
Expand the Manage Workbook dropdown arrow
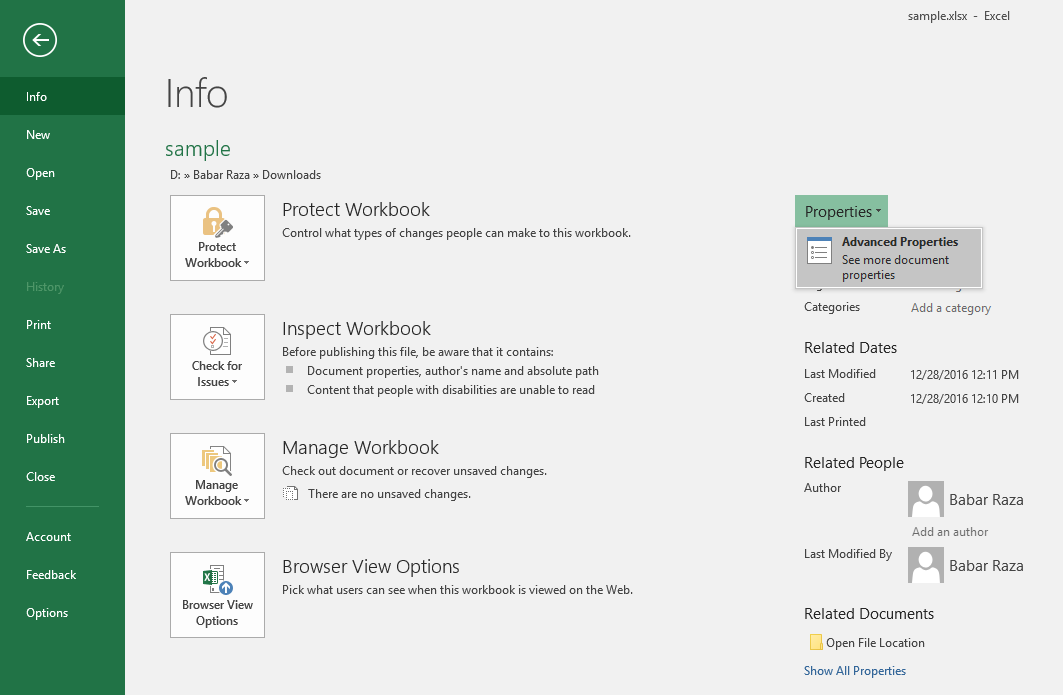[x=246, y=502]
